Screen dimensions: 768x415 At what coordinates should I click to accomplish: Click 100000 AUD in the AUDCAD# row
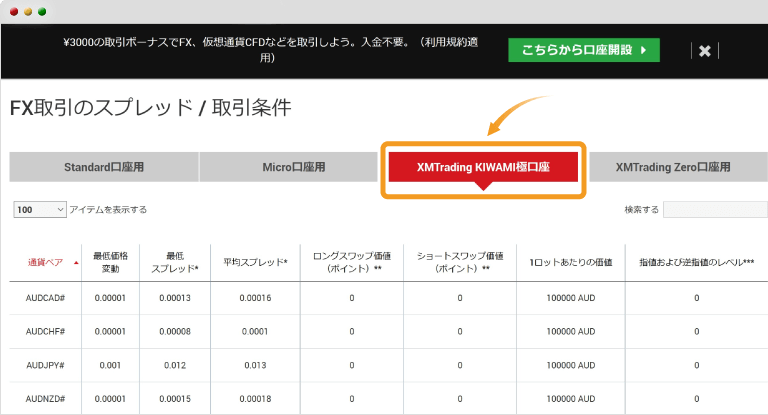571,298
